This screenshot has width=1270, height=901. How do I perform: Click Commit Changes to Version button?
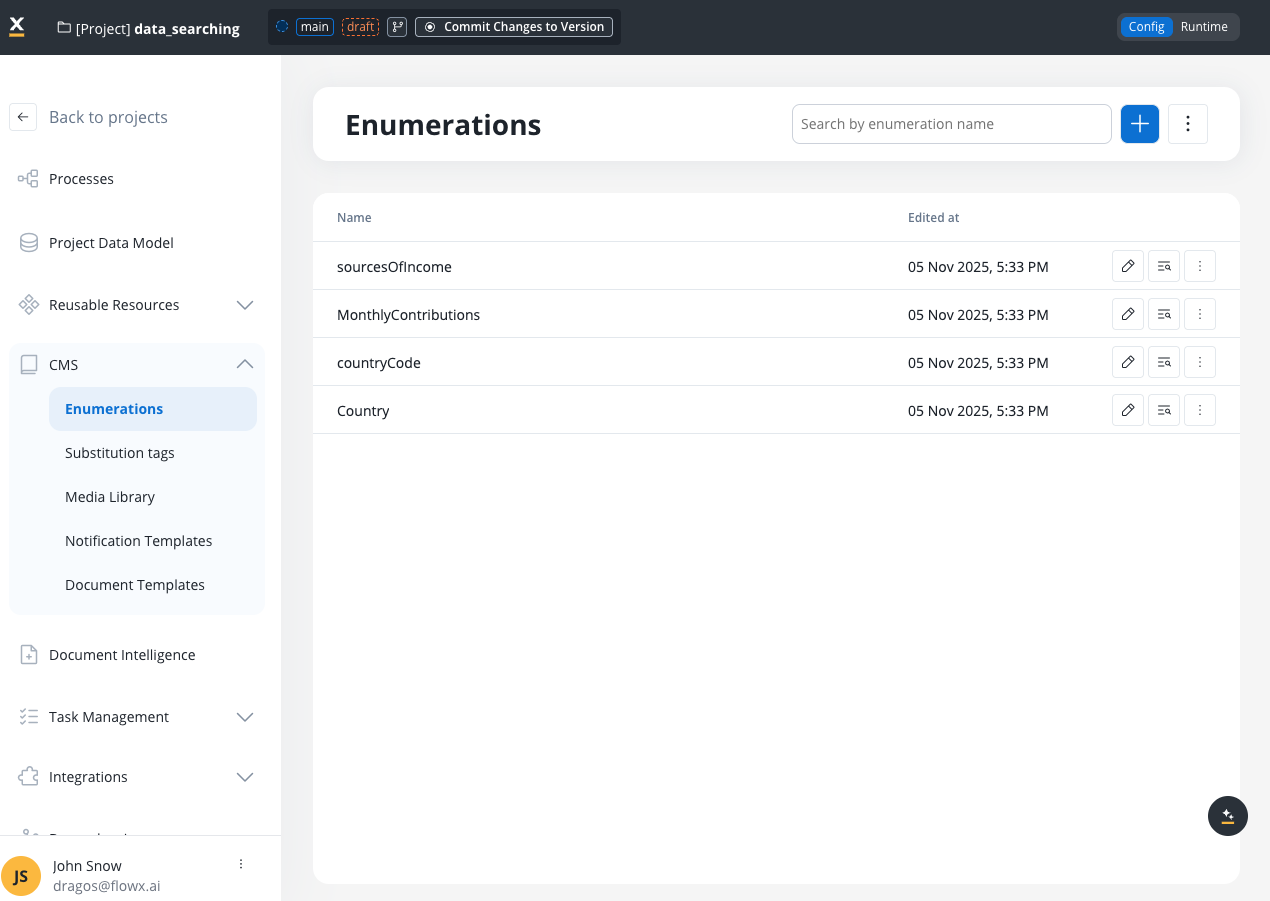tap(515, 27)
